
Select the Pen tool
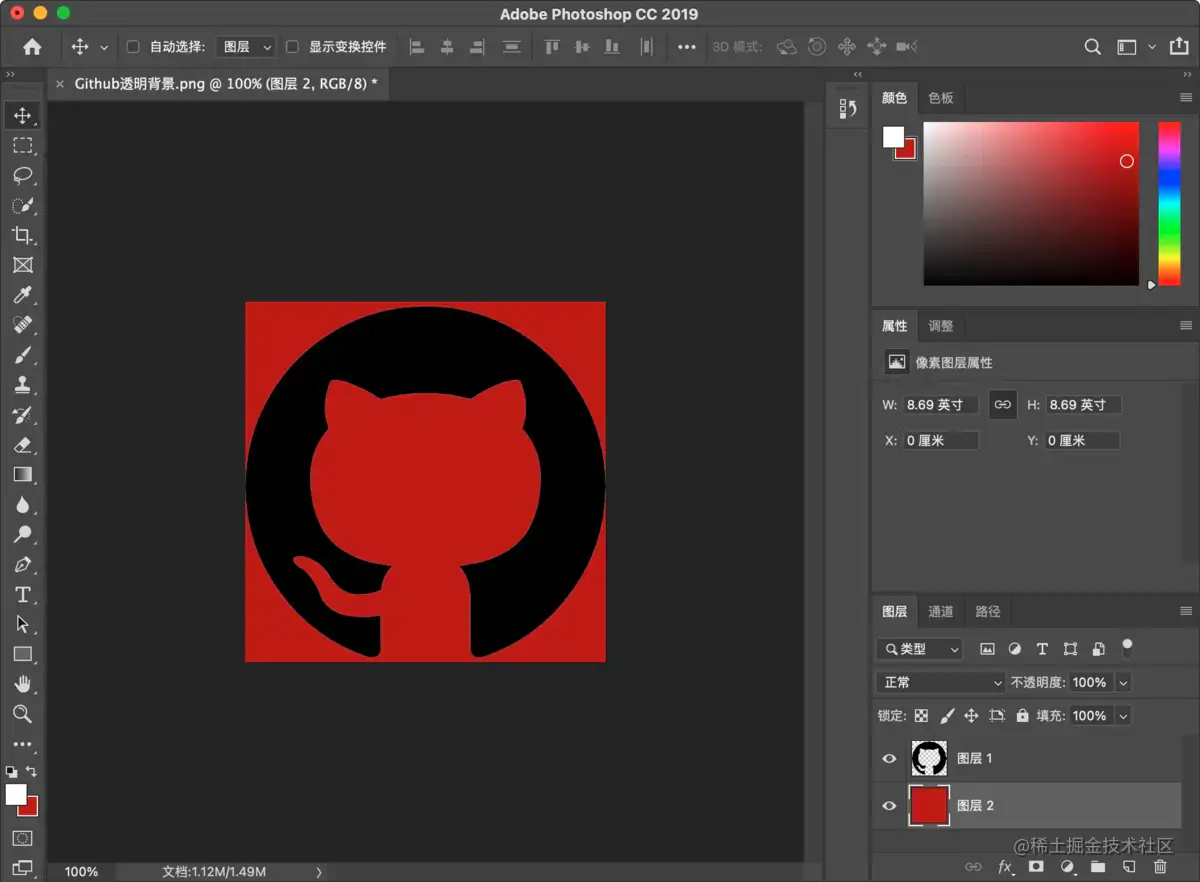point(22,565)
